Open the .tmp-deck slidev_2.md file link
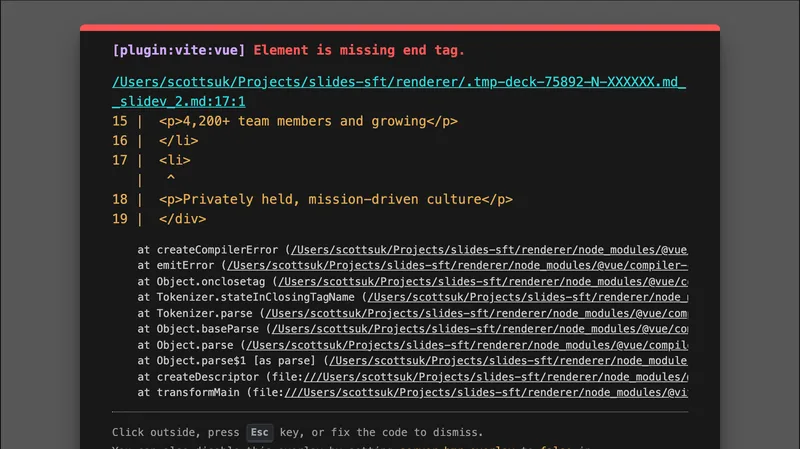 coord(398,82)
